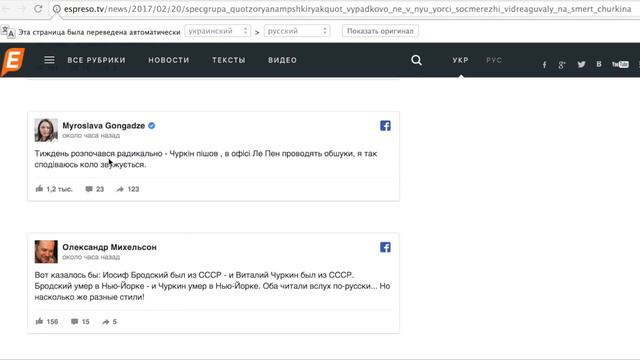The image size is (640, 360).
Task: Click post text starting Вот казалось бы
Action: coord(212,286)
